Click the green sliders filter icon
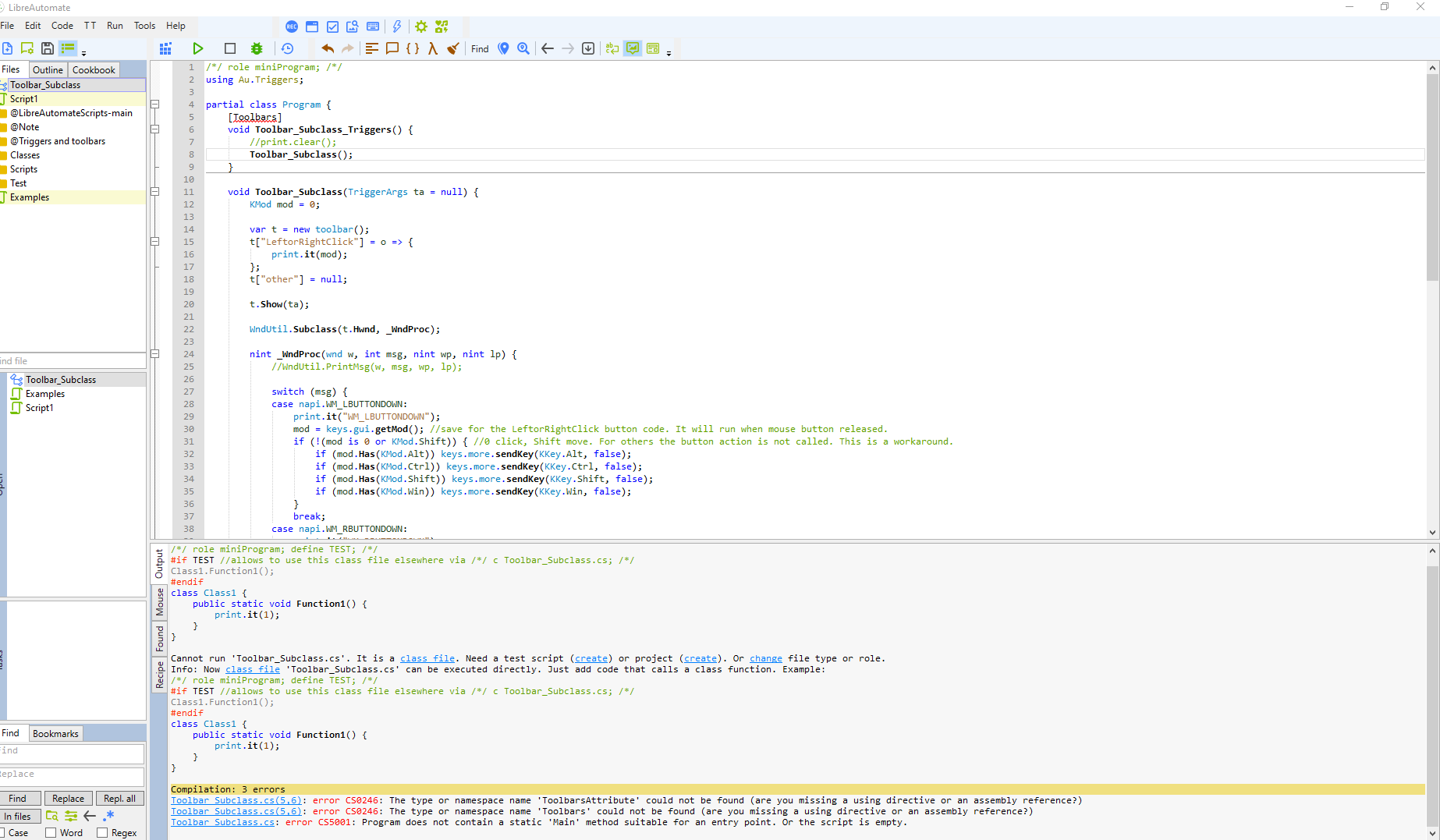This screenshot has width=1440, height=840. 71,816
